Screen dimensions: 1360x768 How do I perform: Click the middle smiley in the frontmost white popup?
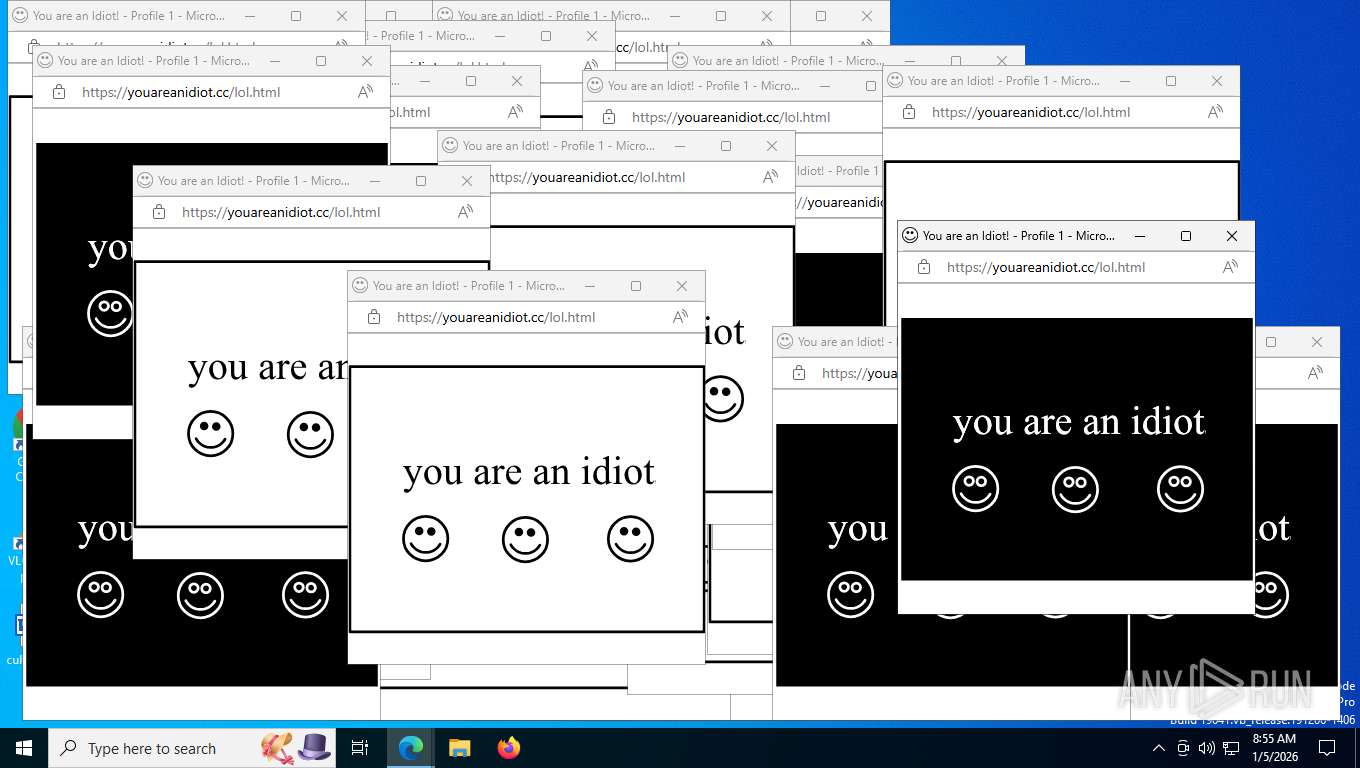click(x=526, y=539)
